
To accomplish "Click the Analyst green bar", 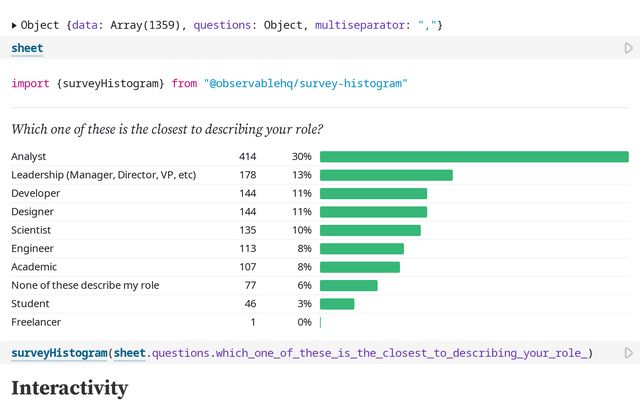I will 474,157.
